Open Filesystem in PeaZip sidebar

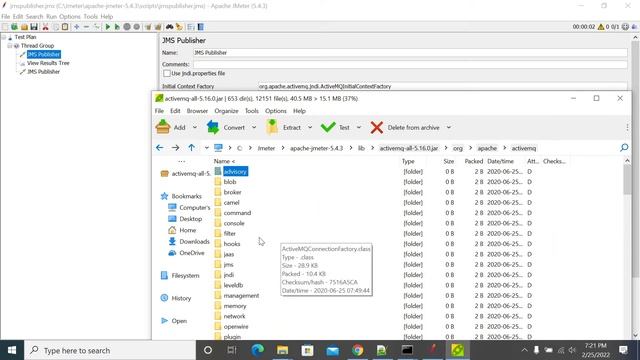[x=180, y=276]
